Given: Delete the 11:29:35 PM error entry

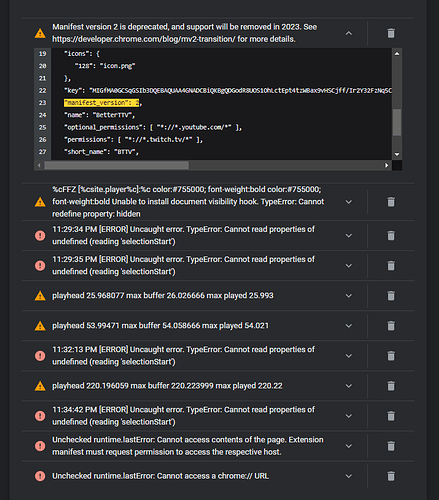Looking at the screenshot, I should click(391, 265).
